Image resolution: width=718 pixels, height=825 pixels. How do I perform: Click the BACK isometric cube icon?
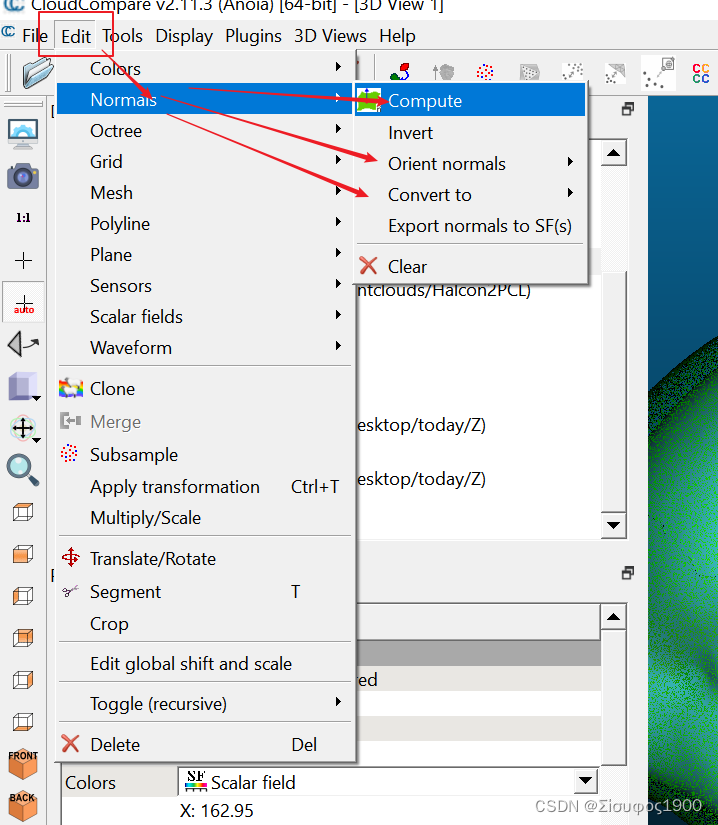(x=23, y=806)
